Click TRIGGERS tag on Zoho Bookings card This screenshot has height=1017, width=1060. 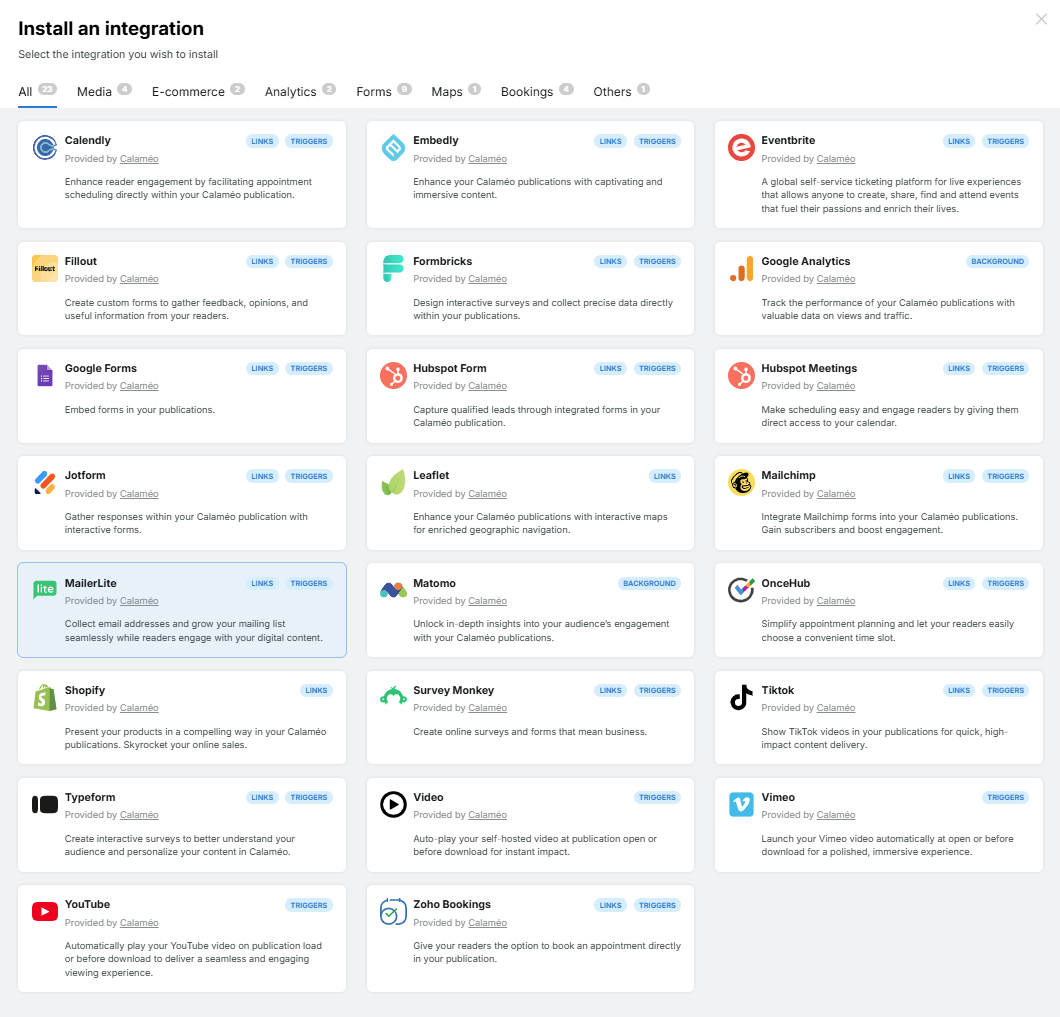[x=657, y=905]
